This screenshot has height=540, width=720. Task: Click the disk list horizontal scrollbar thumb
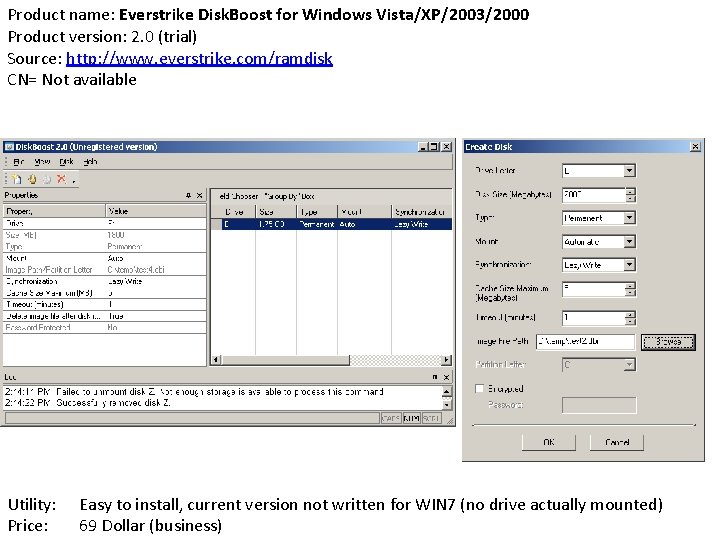[x=285, y=360]
